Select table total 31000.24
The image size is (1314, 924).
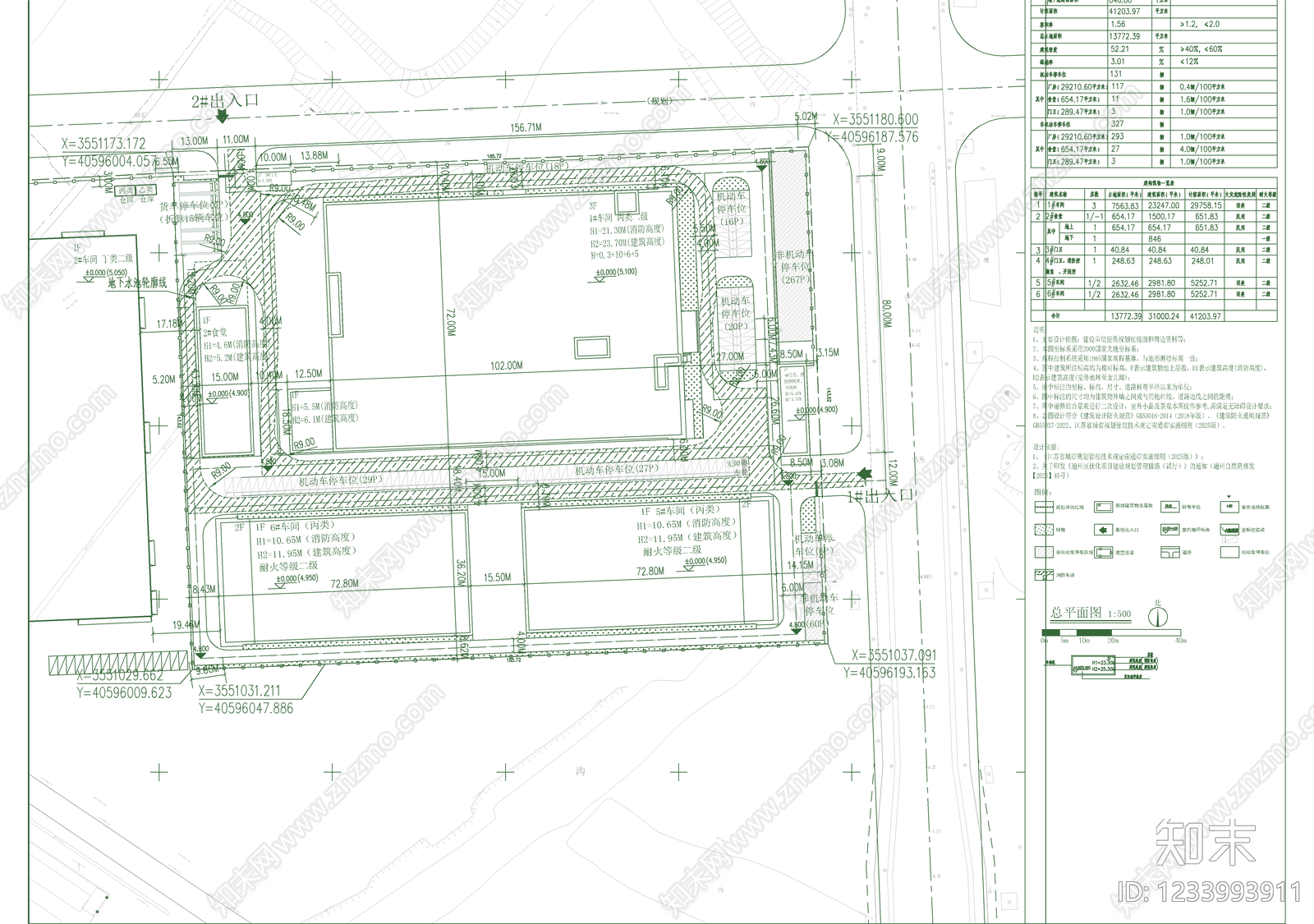1163,316
